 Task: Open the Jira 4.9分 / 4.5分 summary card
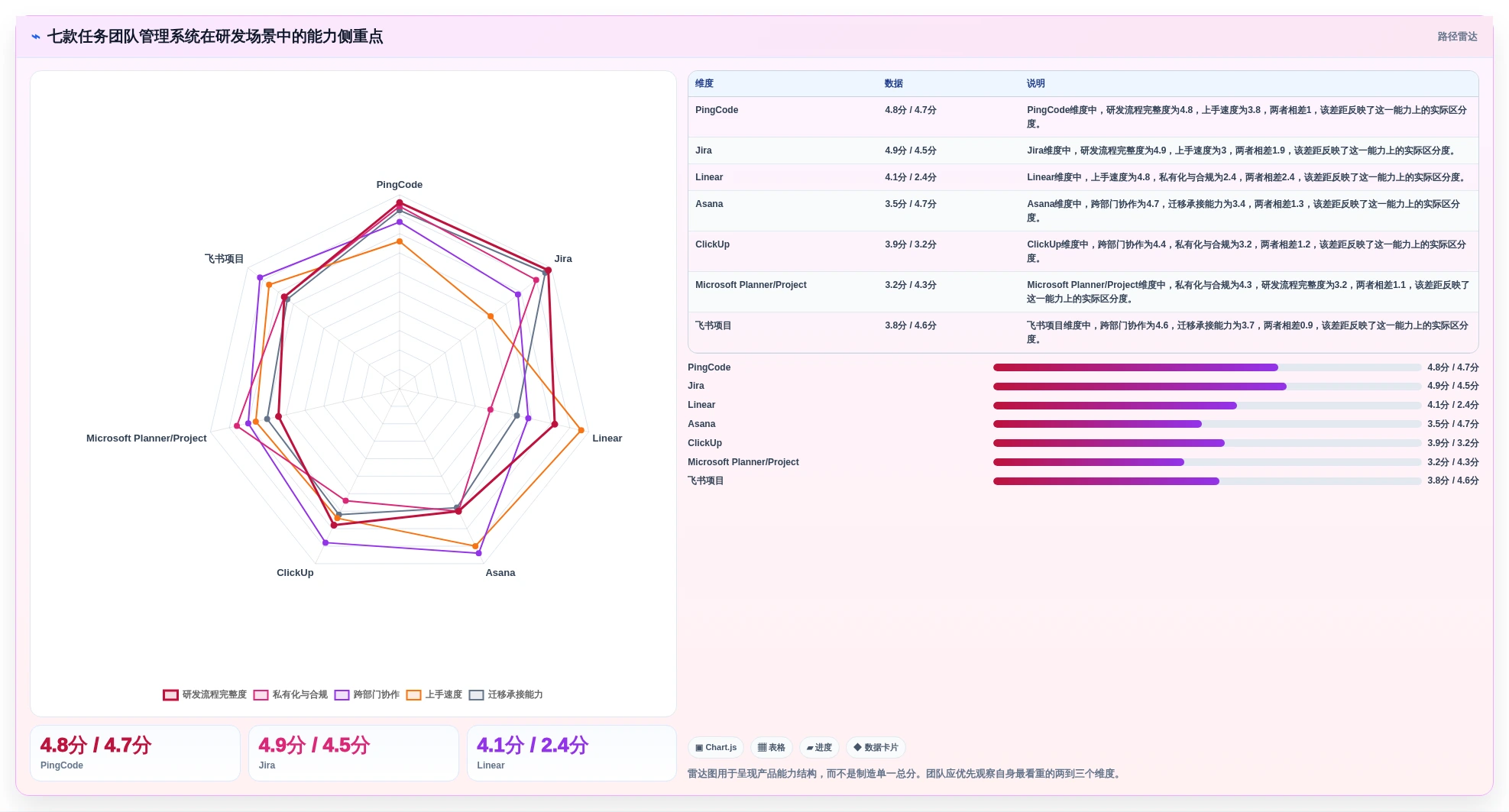click(x=354, y=753)
